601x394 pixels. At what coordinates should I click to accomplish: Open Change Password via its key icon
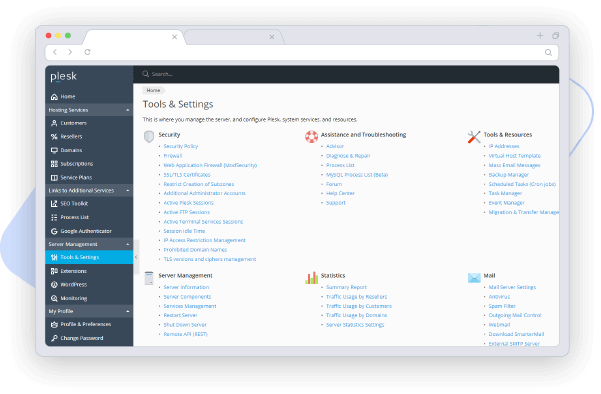pos(54,338)
